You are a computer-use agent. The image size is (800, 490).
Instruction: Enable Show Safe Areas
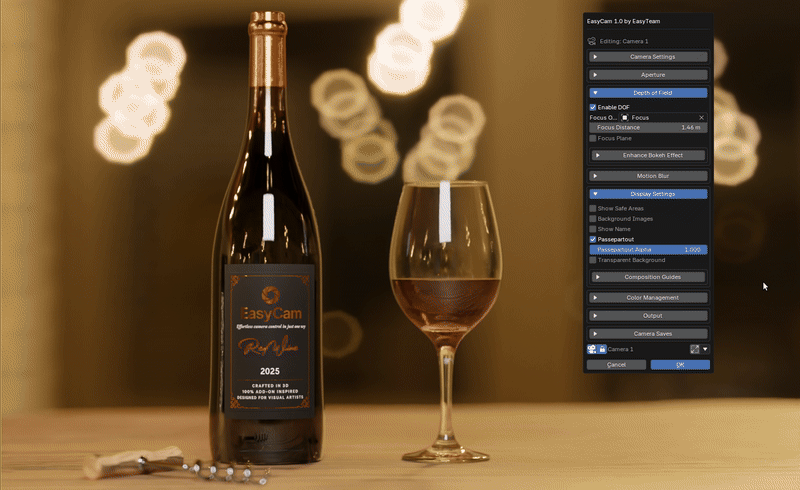point(593,208)
